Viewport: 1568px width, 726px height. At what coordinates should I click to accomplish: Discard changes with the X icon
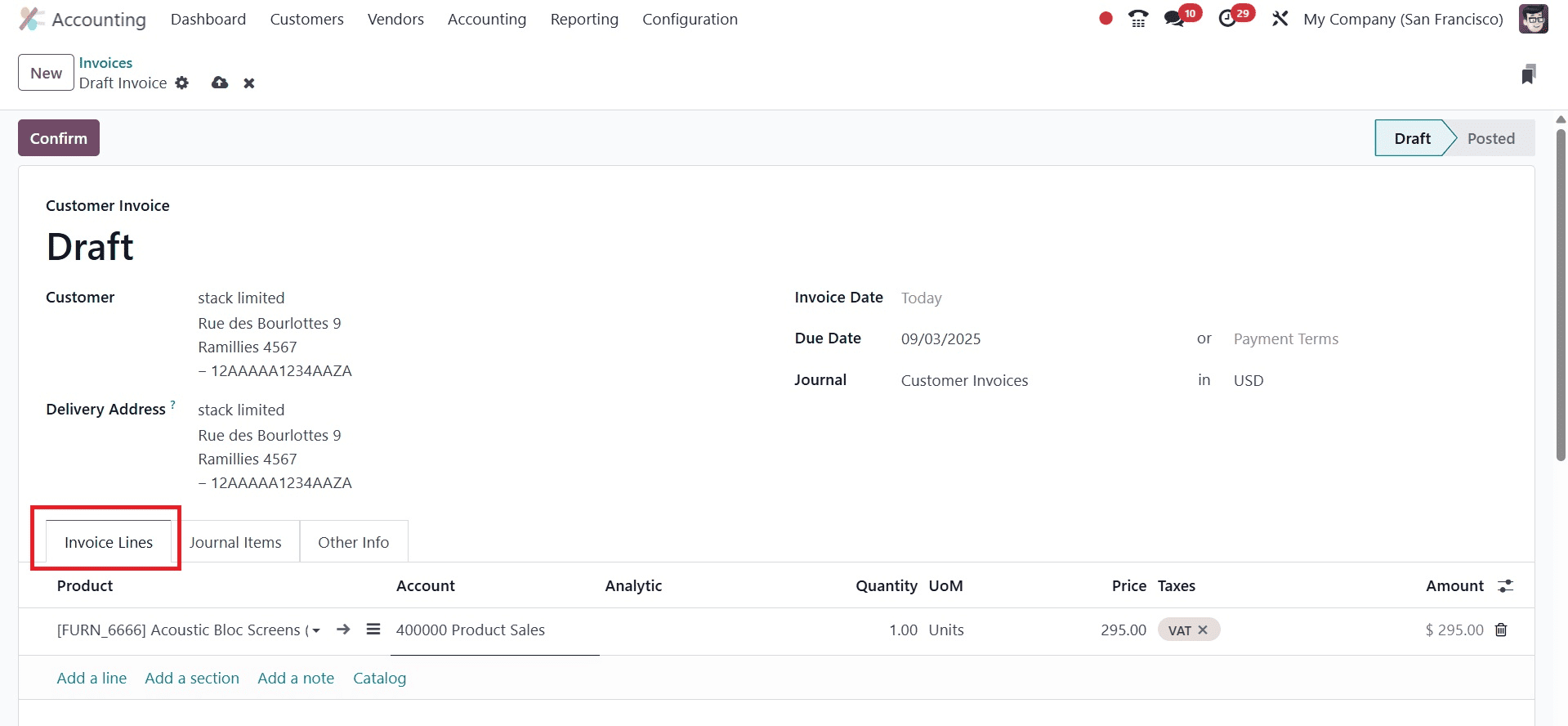point(249,83)
